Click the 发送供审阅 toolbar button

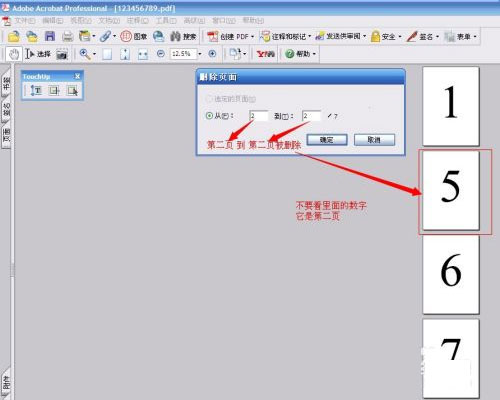click(338, 36)
